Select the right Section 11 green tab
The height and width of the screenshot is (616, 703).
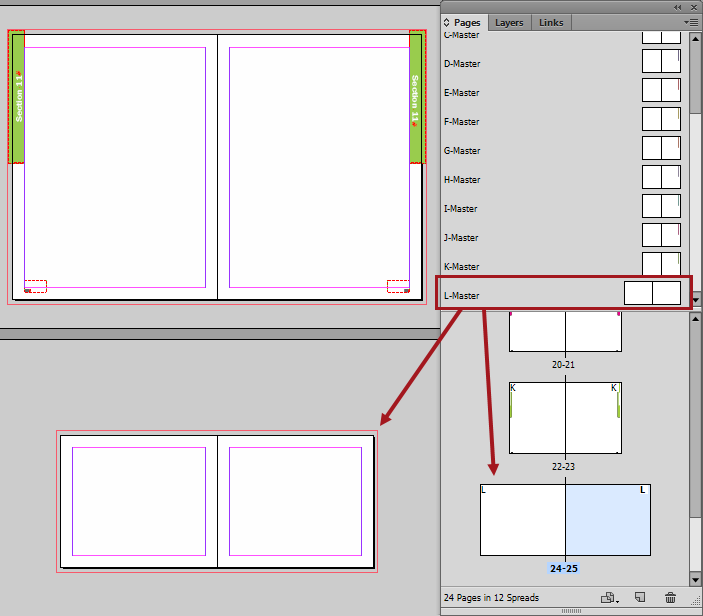(416, 99)
